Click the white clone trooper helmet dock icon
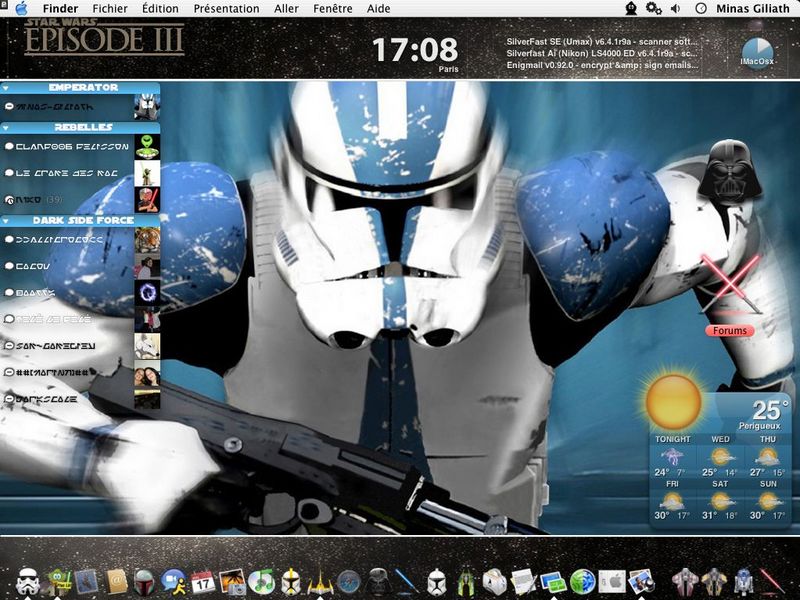The image size is (800, 600). click(437, 582)
